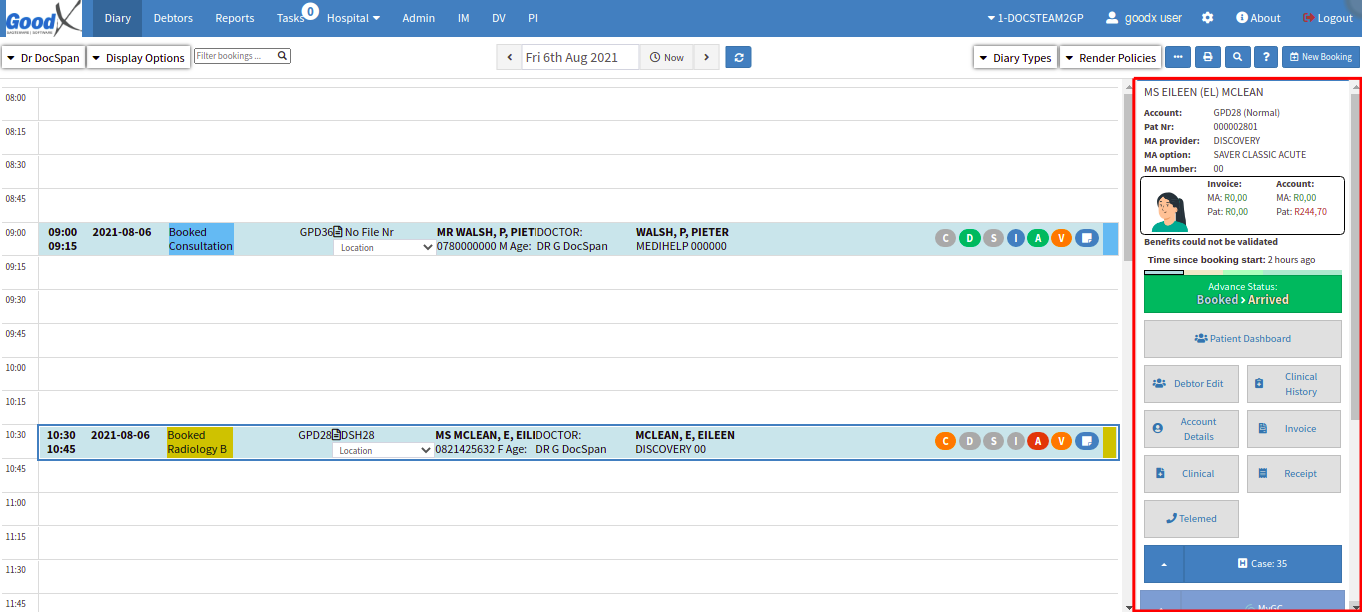Open the settings gear in top bar

[1208, 18]
